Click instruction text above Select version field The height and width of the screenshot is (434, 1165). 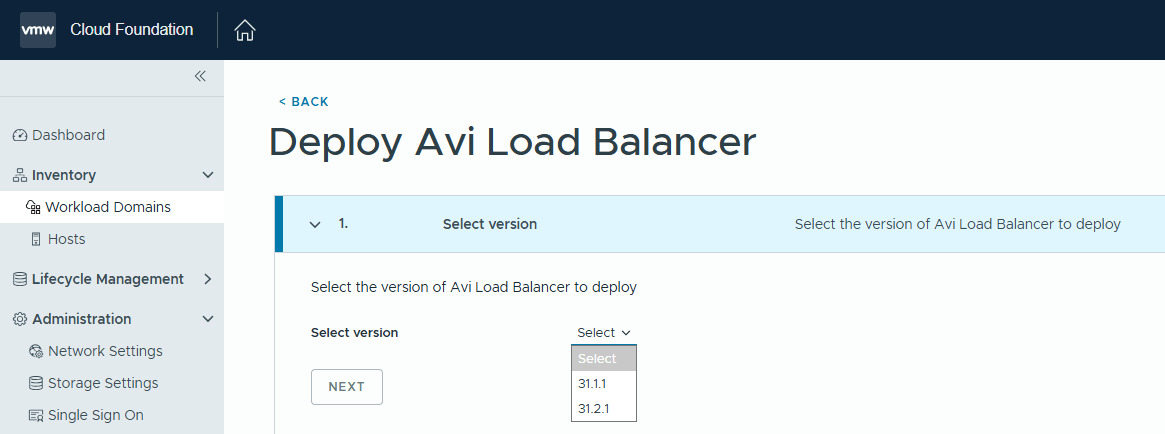click(x=474, y=287)
